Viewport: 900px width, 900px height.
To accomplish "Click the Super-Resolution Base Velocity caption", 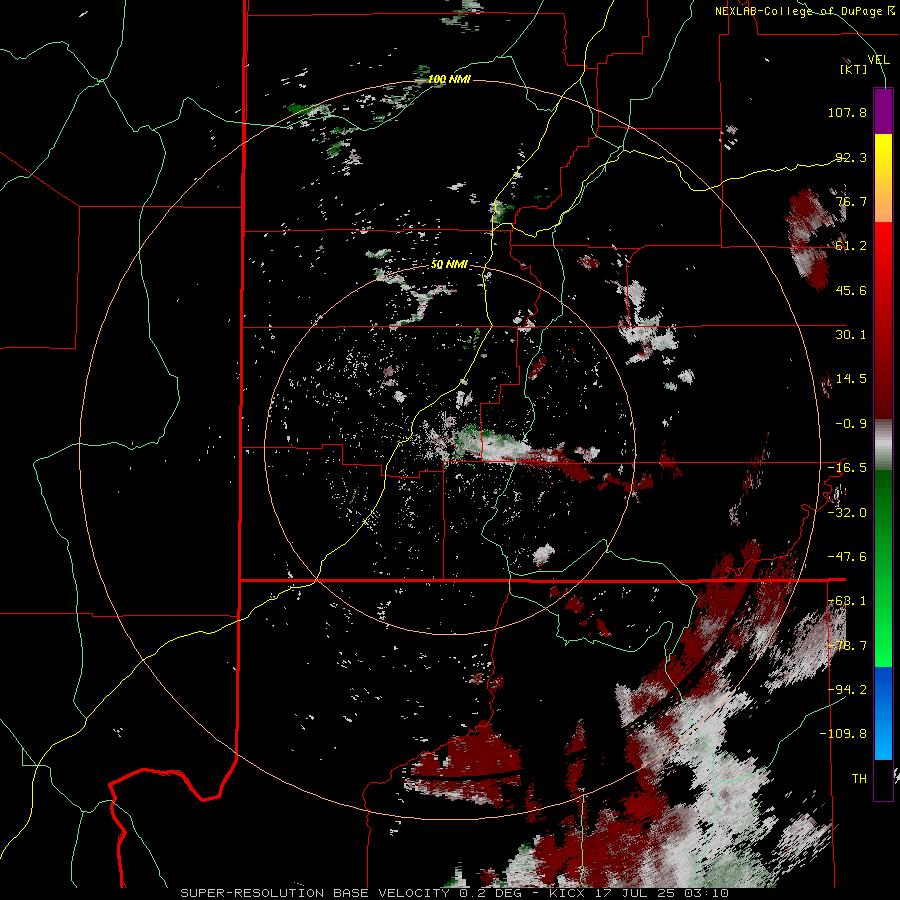I will coord(454,893).
